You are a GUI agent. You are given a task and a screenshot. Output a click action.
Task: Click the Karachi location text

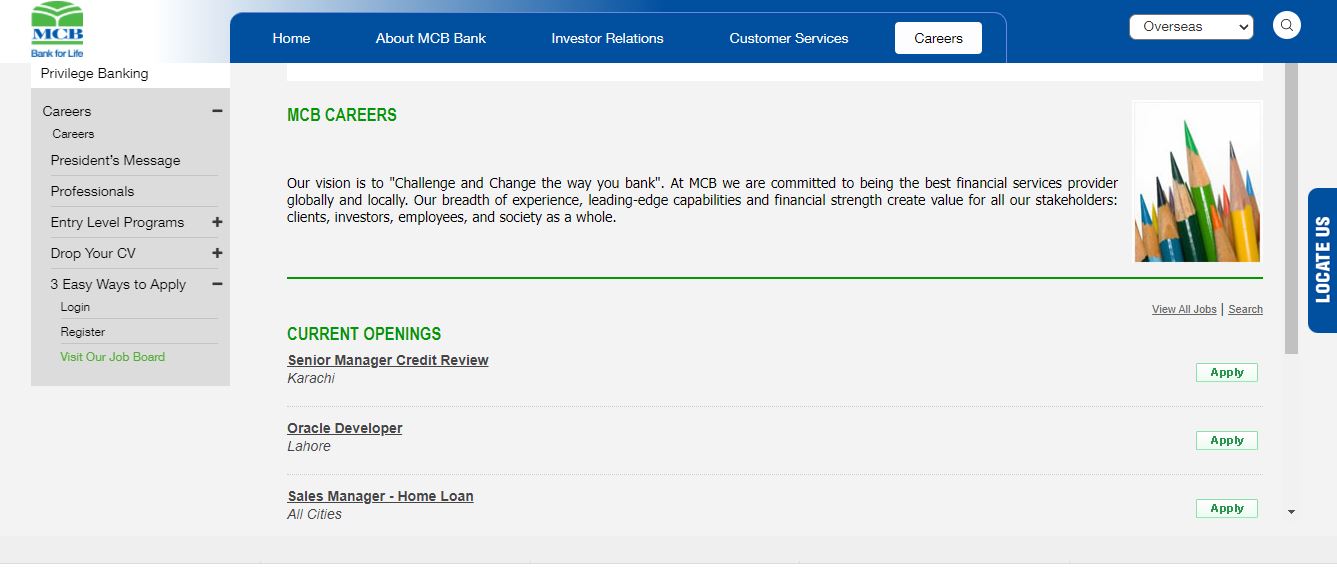click(311, 379)
